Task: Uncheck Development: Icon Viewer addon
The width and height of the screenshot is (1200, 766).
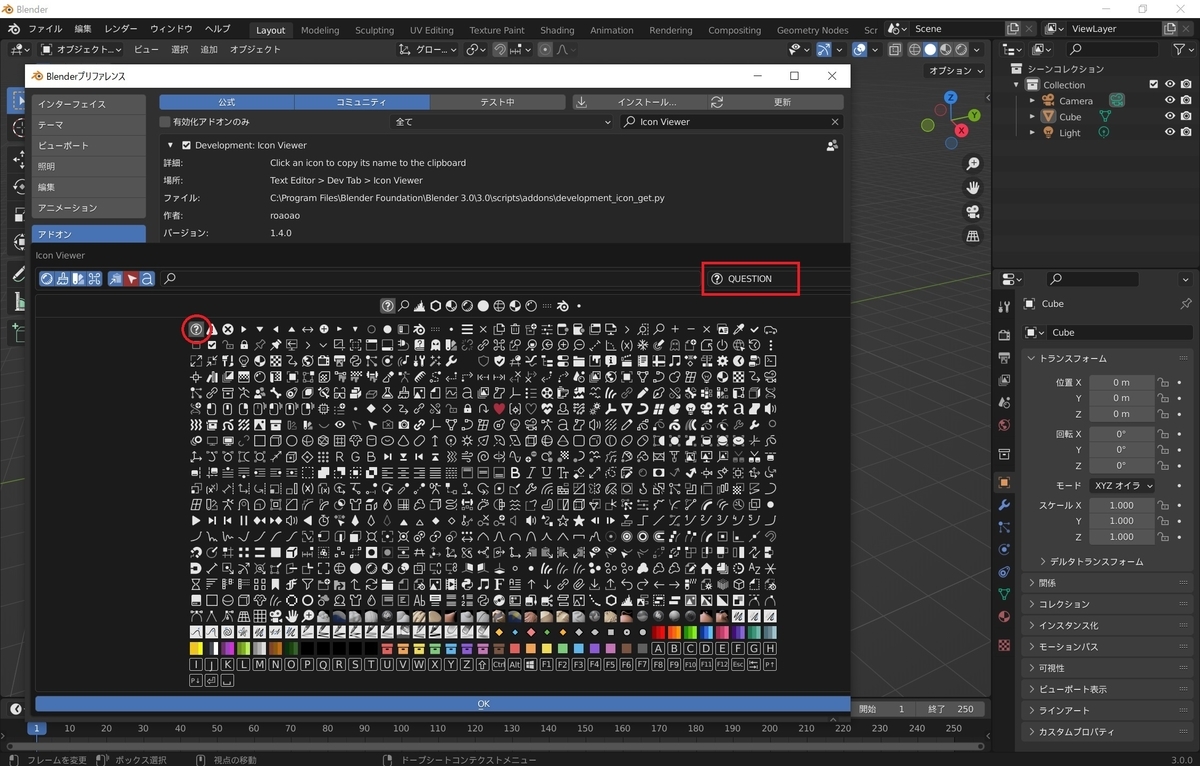Action: 186,145
